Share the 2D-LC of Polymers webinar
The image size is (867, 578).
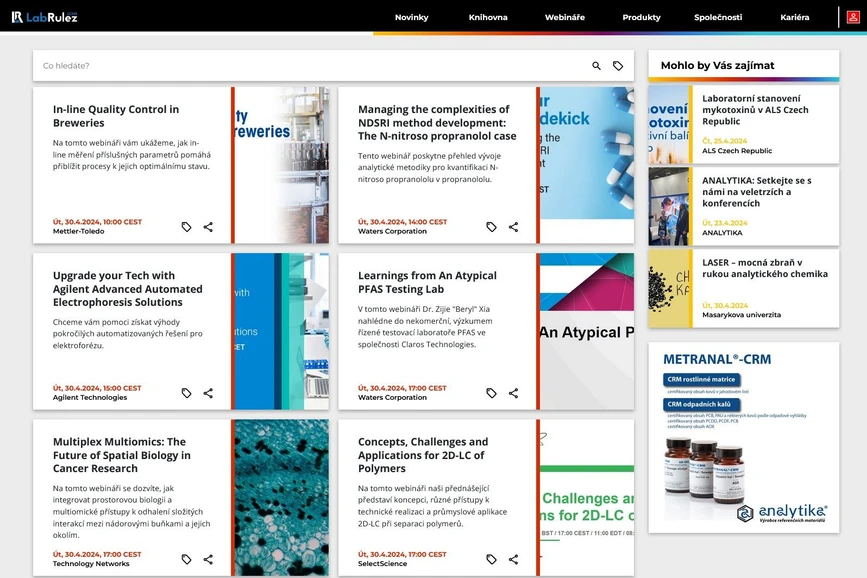(513, 559)
